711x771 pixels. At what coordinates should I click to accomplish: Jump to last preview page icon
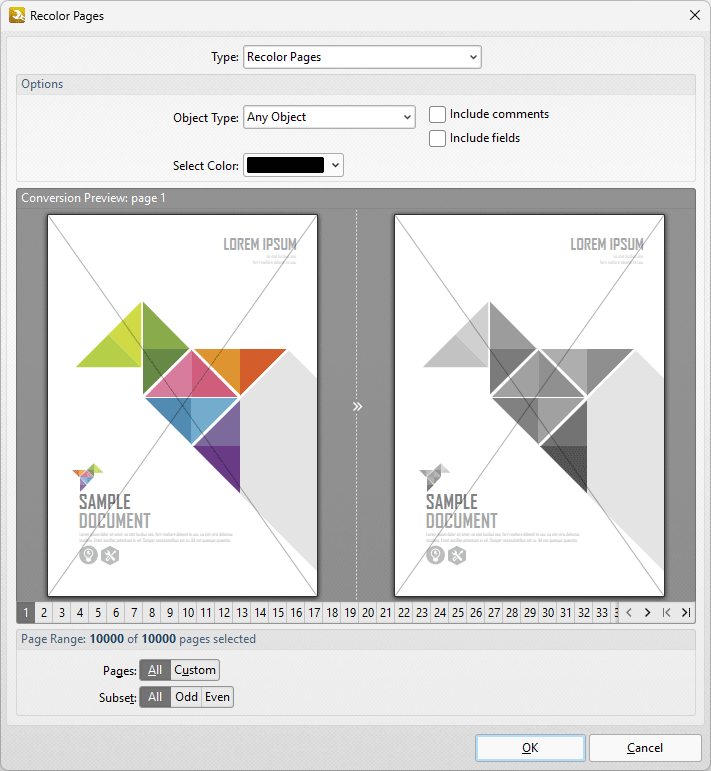pyautogui.click(x=685, y=613)
